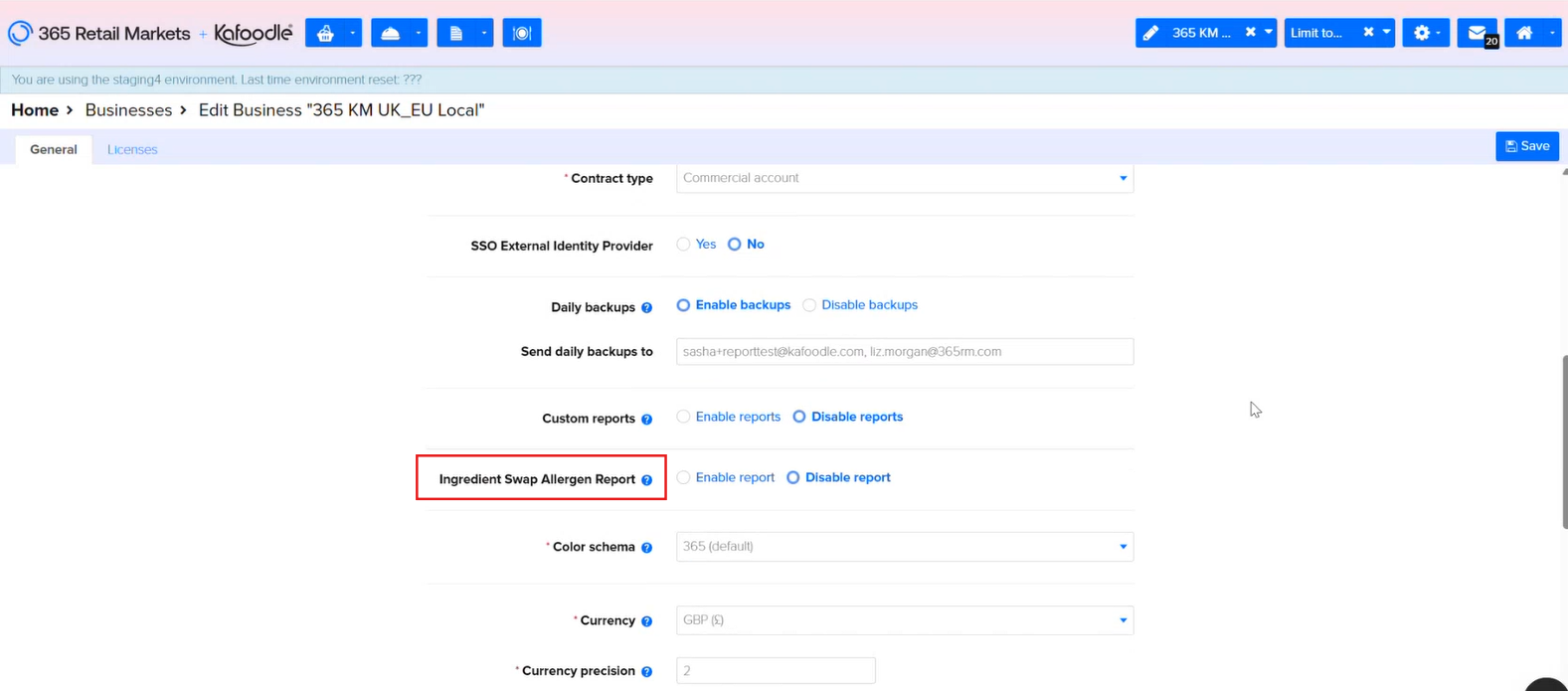Screen dimensions: 1568x691
Task: Open the settings gear menu
Action: (1426, 33)
